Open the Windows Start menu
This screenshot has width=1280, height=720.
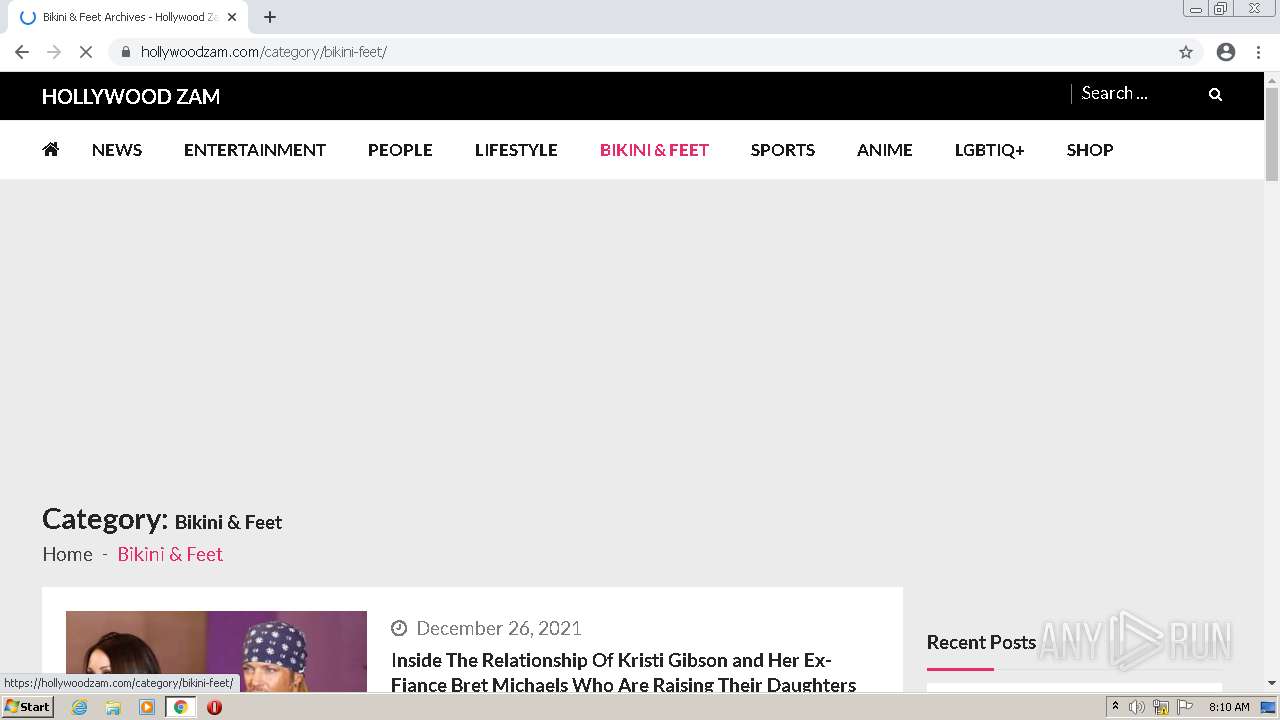click(27, 707)
